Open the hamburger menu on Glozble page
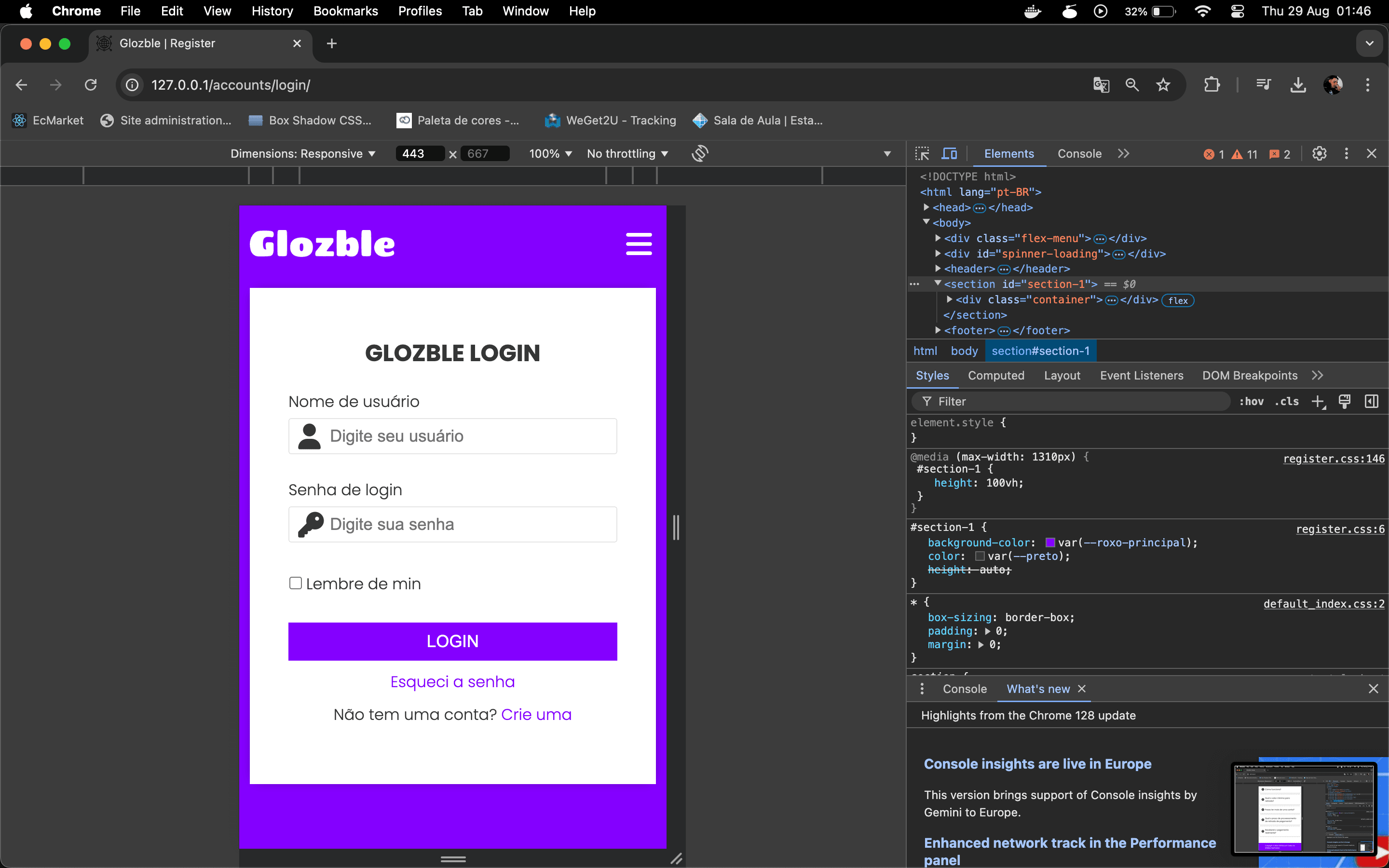This screenshot has width=1389, height=868. (x=639, y=244)
